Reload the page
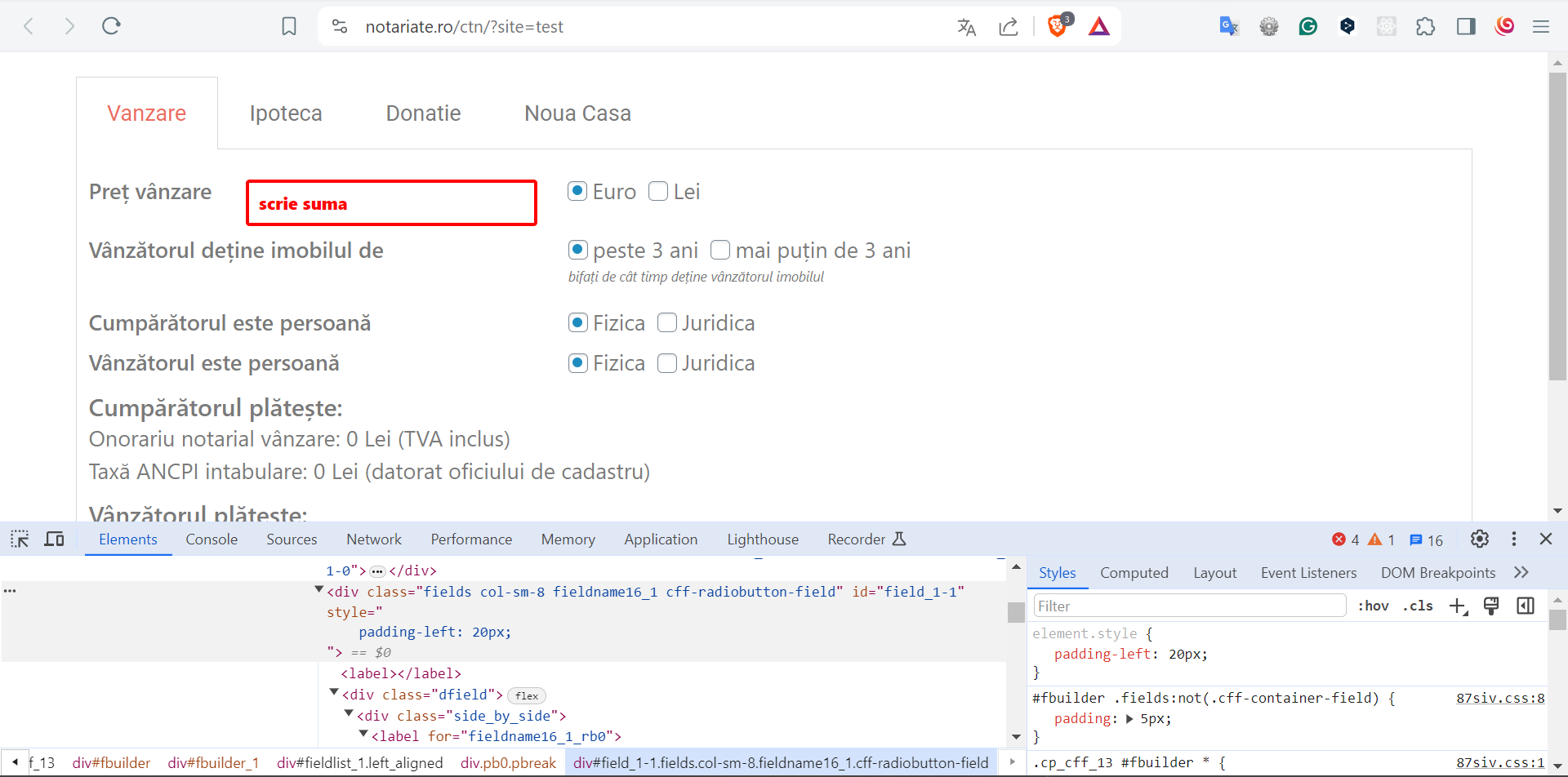This screenshot has height=777, width=1568. click(x=112, y=26)
